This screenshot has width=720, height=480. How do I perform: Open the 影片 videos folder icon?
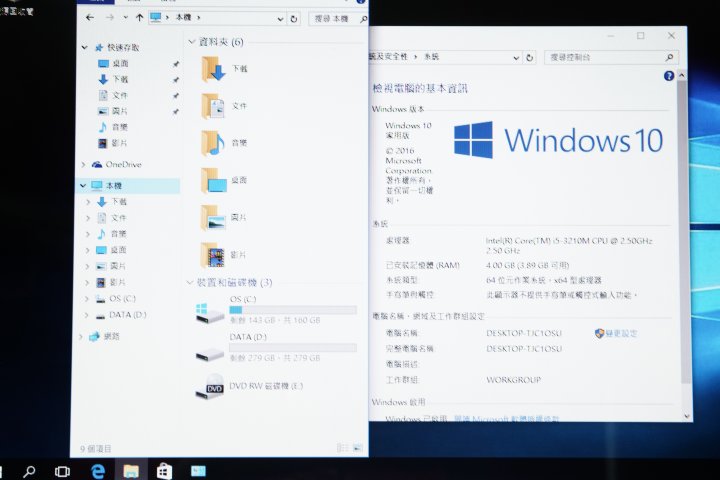[214, 255]
